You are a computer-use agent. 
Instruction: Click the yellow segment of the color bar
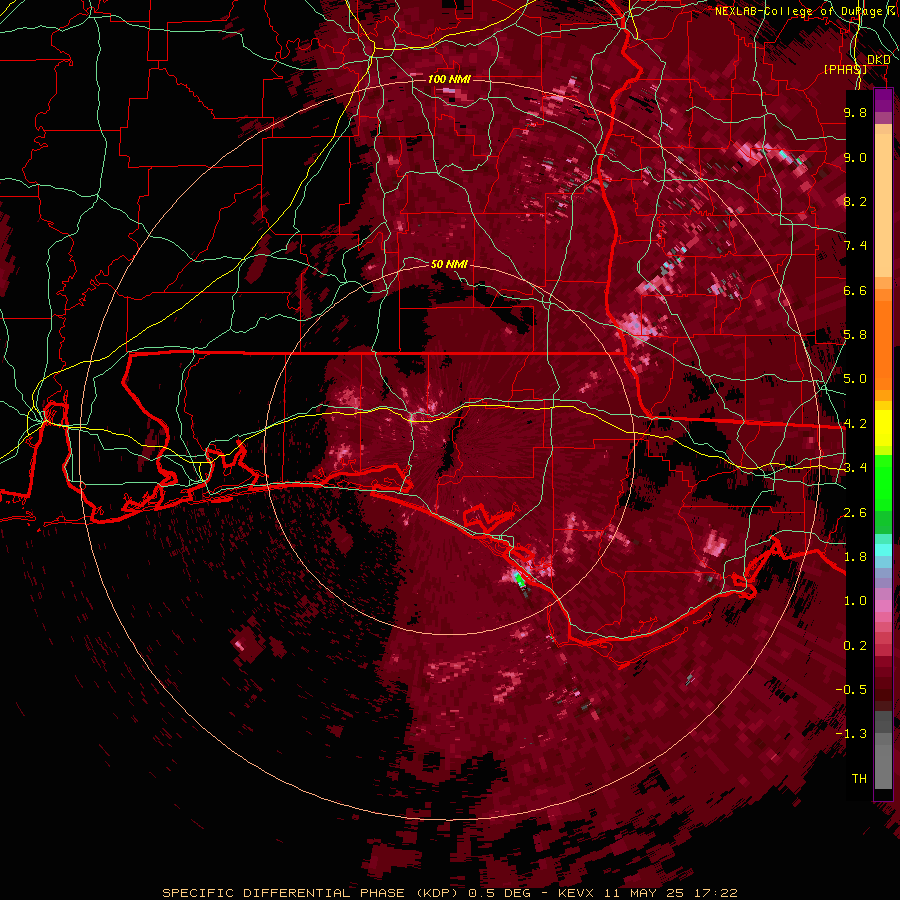(x=883, y=428)
